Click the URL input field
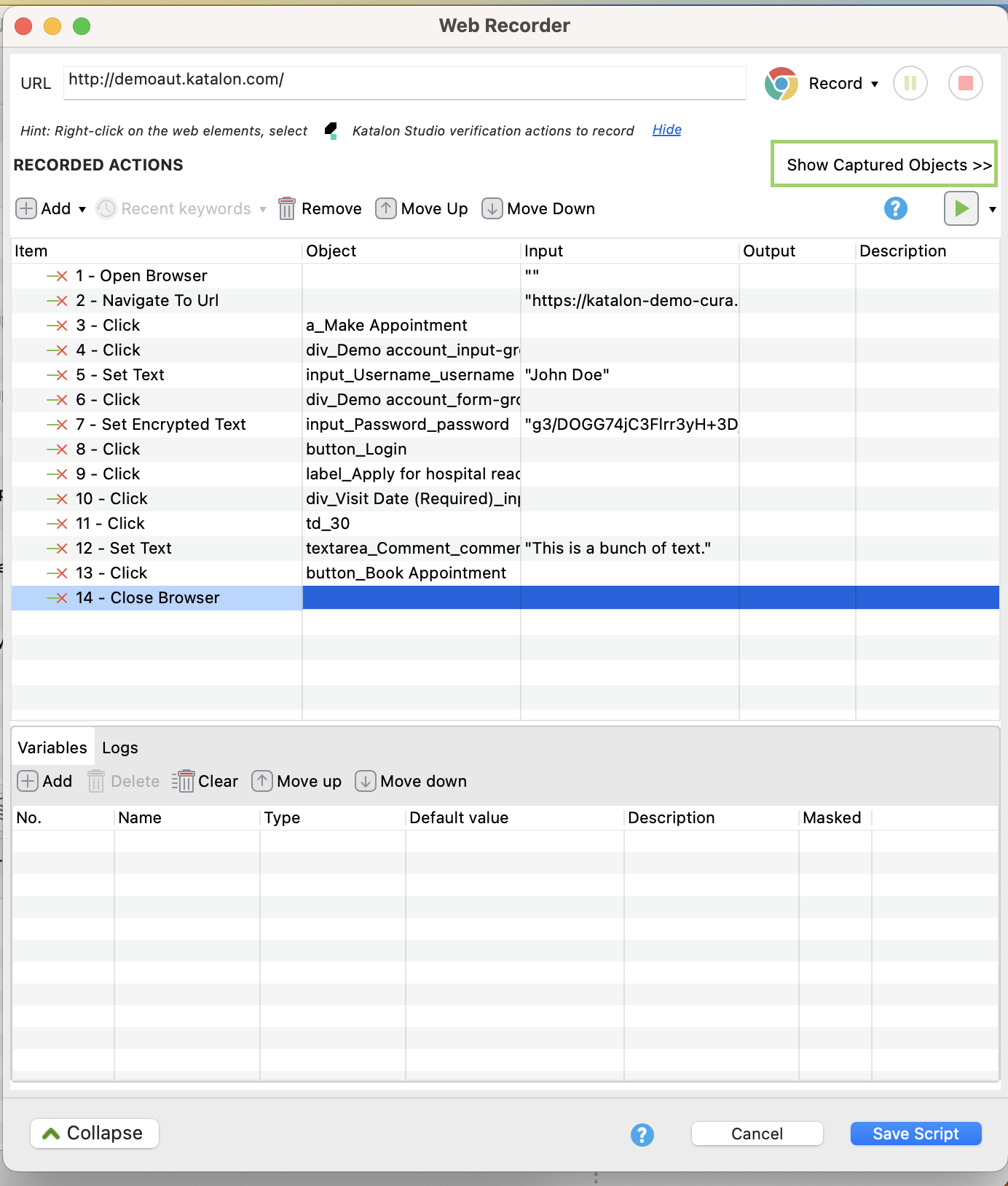The image size is (1008, 1186). click(x=404, y=80)
